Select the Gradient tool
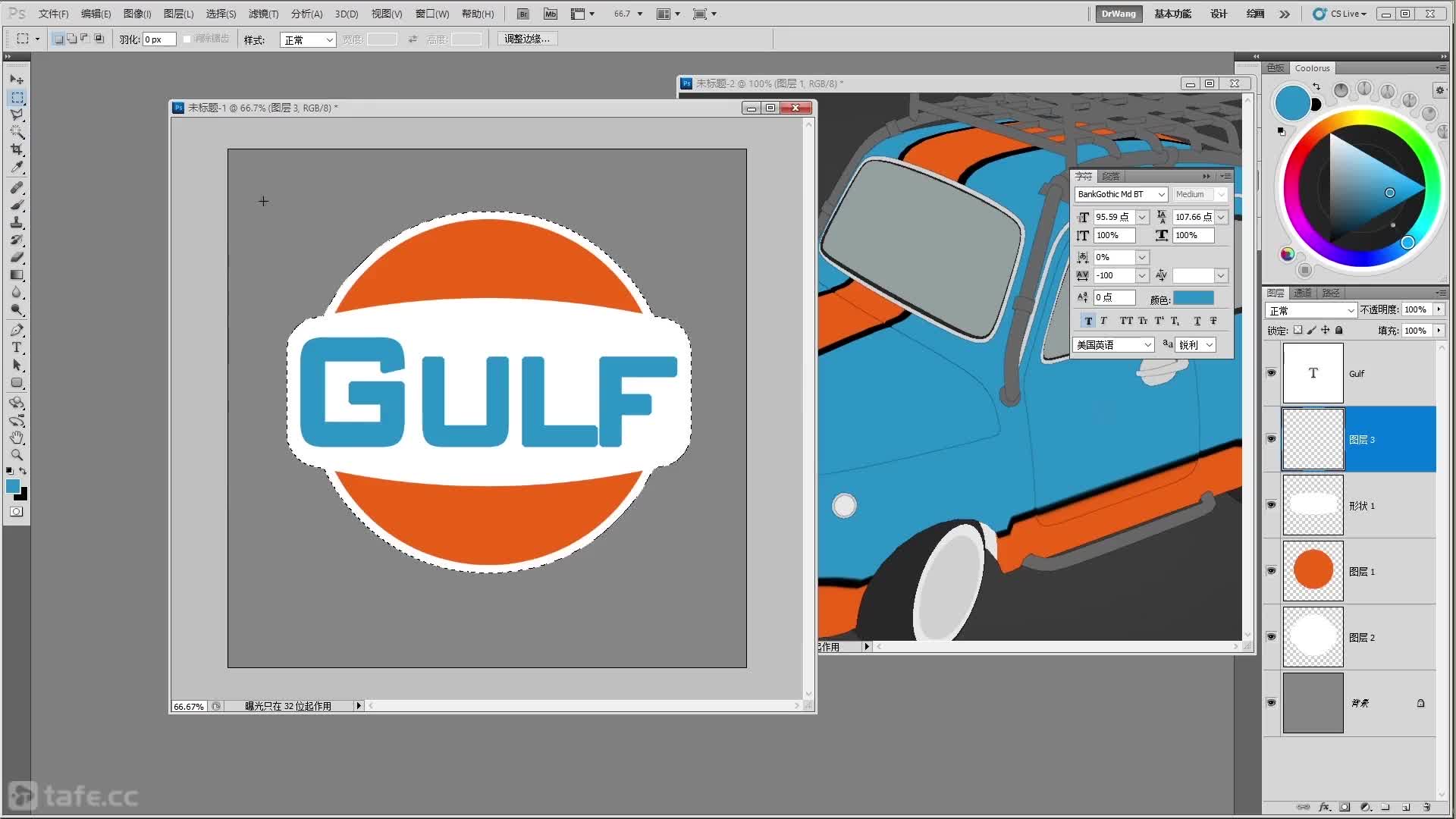This screenshot has height=819, width=1456. pyautogui.click(x=17, y=275)
